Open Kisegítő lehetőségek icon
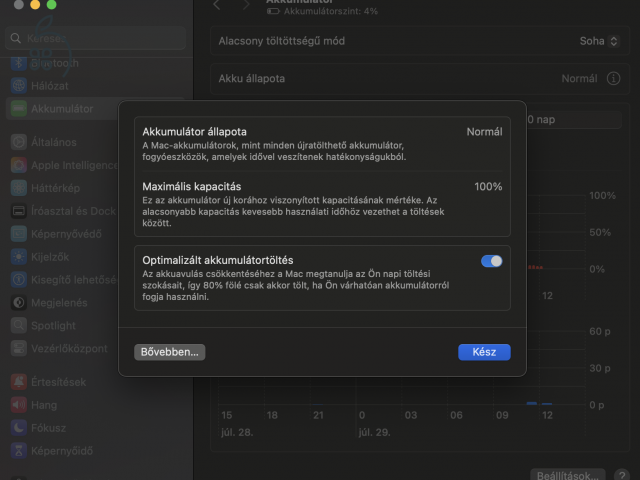The image size is (640, 480). (x=19, y=280)
